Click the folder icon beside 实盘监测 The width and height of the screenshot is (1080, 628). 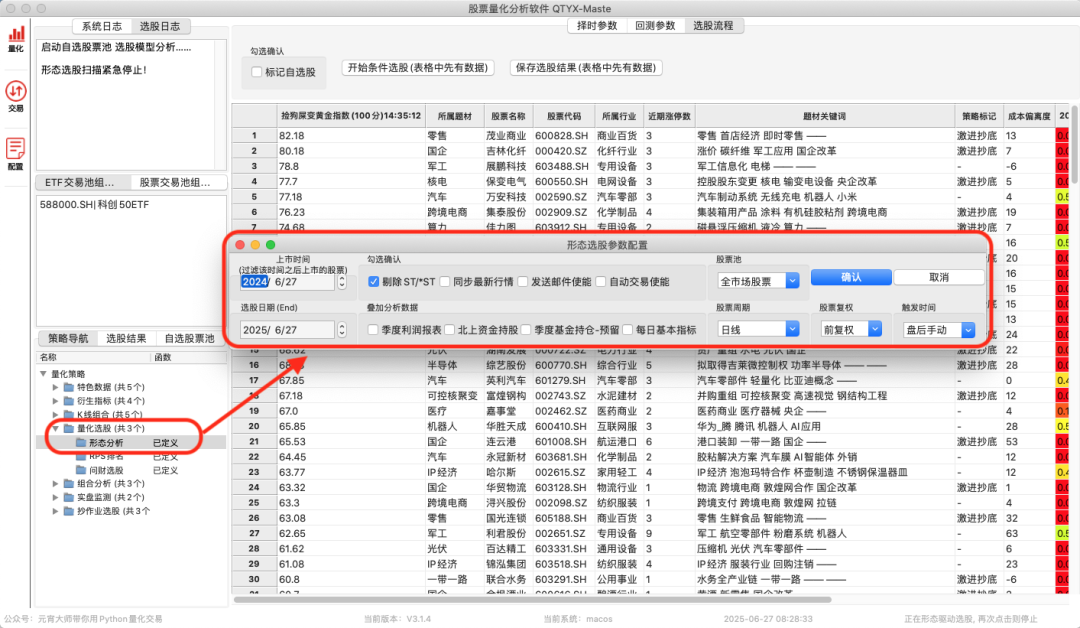coord(69,497)
